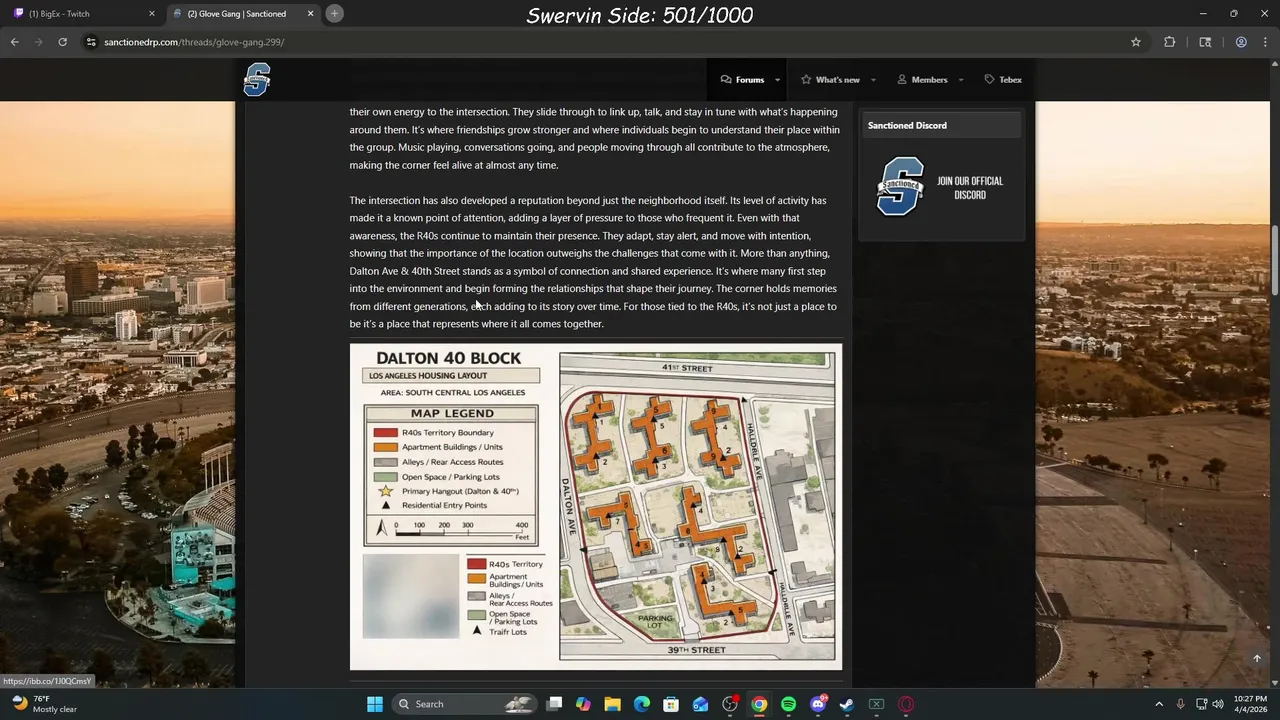Click the address bar URL field

tap(610, 42)
